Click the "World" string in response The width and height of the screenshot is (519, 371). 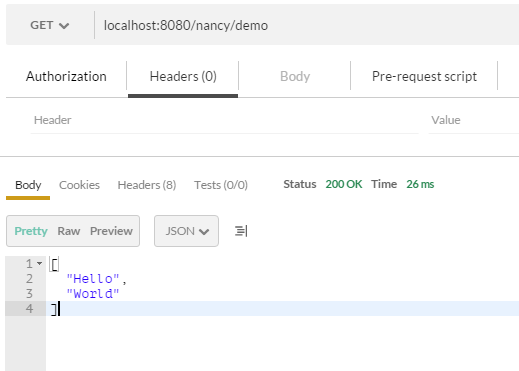point(93,294)
